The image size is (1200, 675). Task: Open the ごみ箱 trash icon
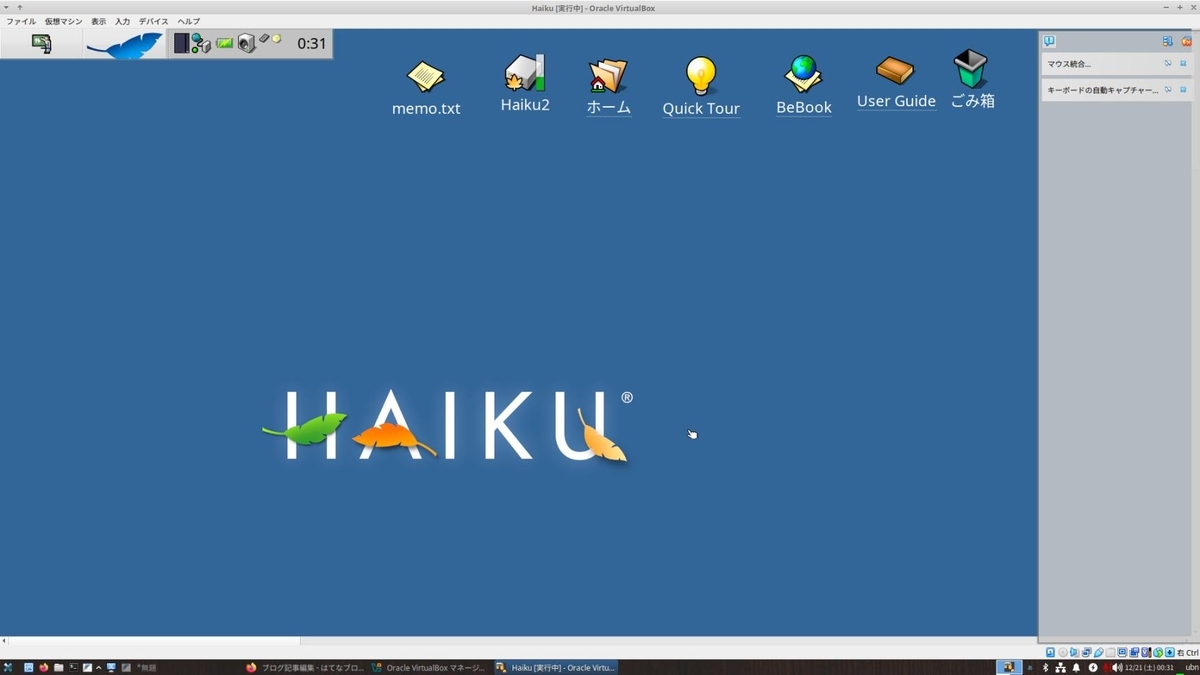(x=972, y=80)
